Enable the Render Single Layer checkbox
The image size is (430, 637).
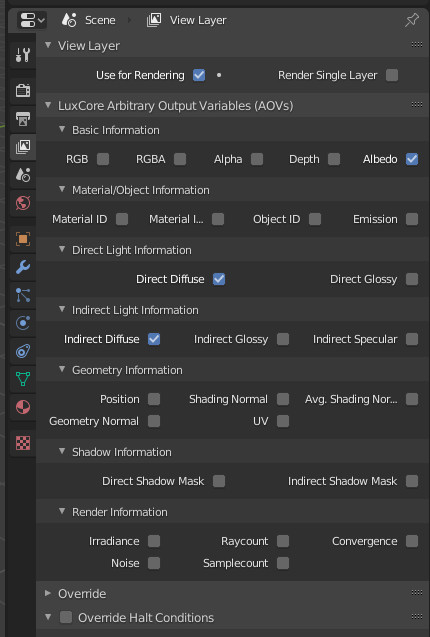point(392,75)
